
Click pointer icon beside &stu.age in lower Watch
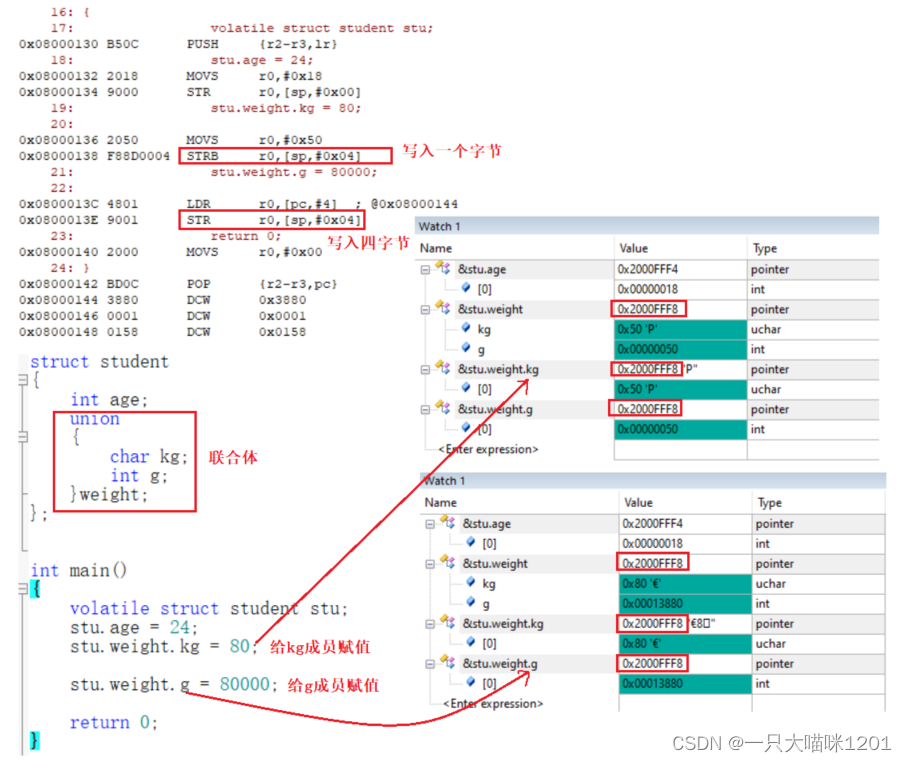448,523
